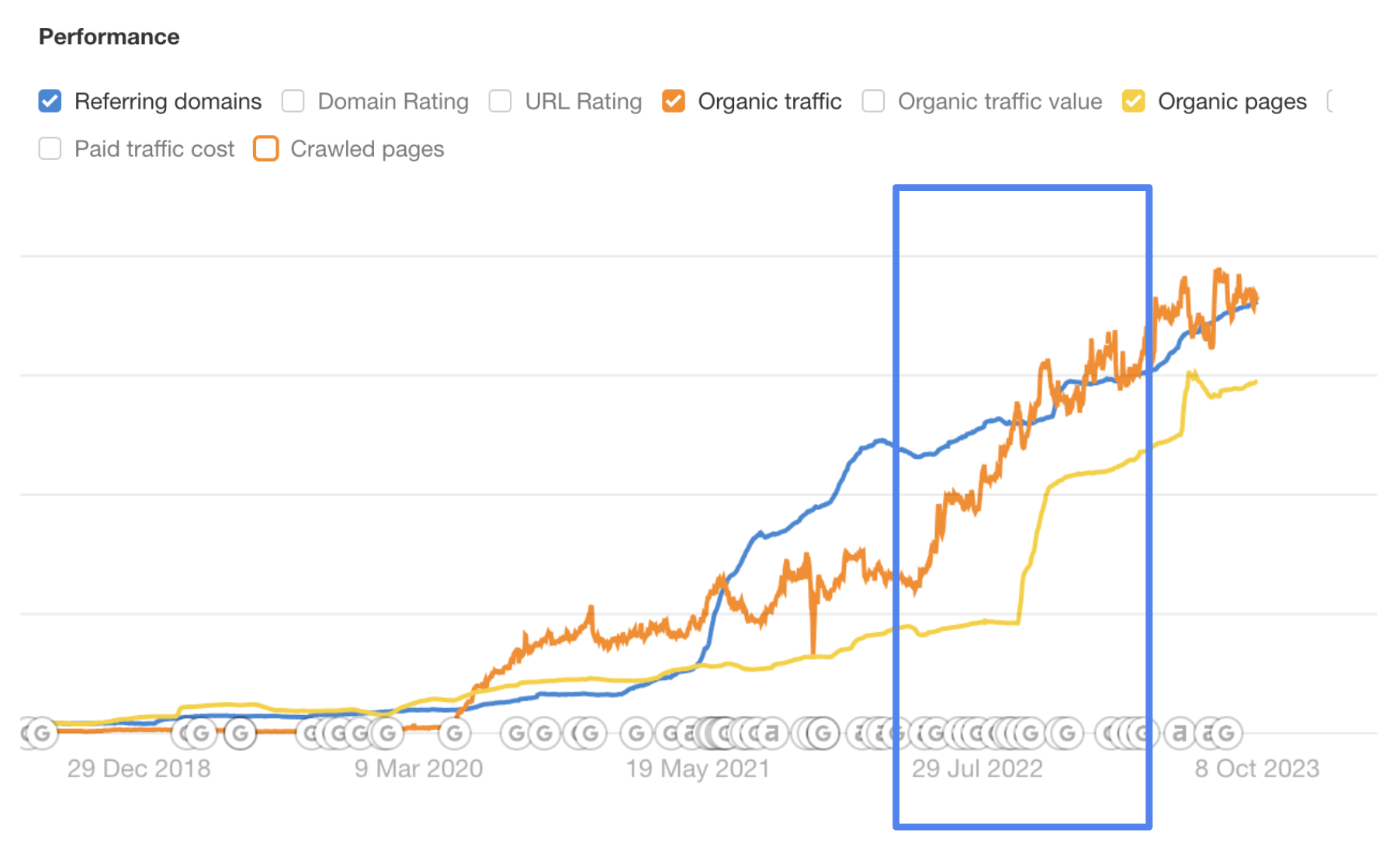Enable the URL Rating checkbox

501,101
